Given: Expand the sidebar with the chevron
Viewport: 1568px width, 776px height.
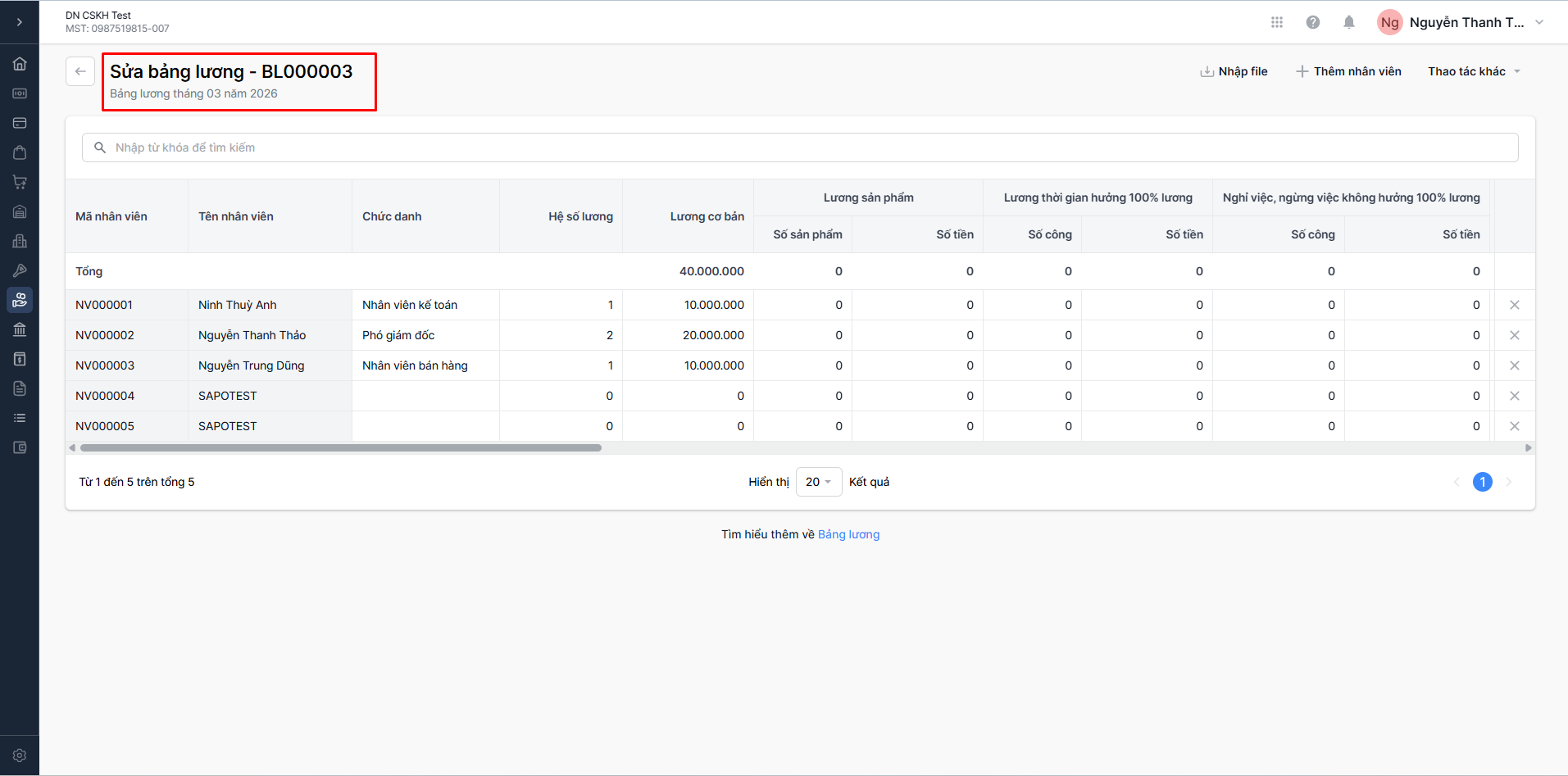Looking at the screenshot, I should [20, 22].
